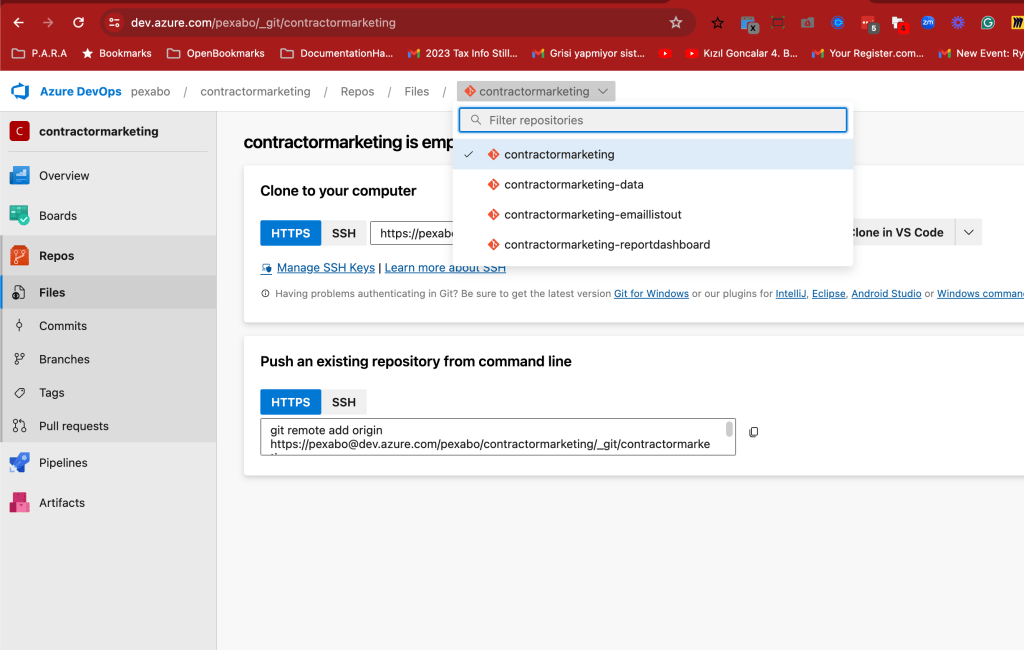Click the Branches icon in the sidebar
Image resolution: width=1024 pixels, height=650 pixels.
point(19,359)
